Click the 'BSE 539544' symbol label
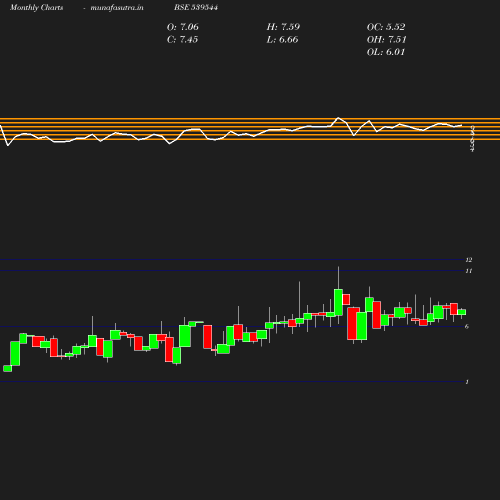The width and height of the screenshot is (500, 500). [196, 7]
